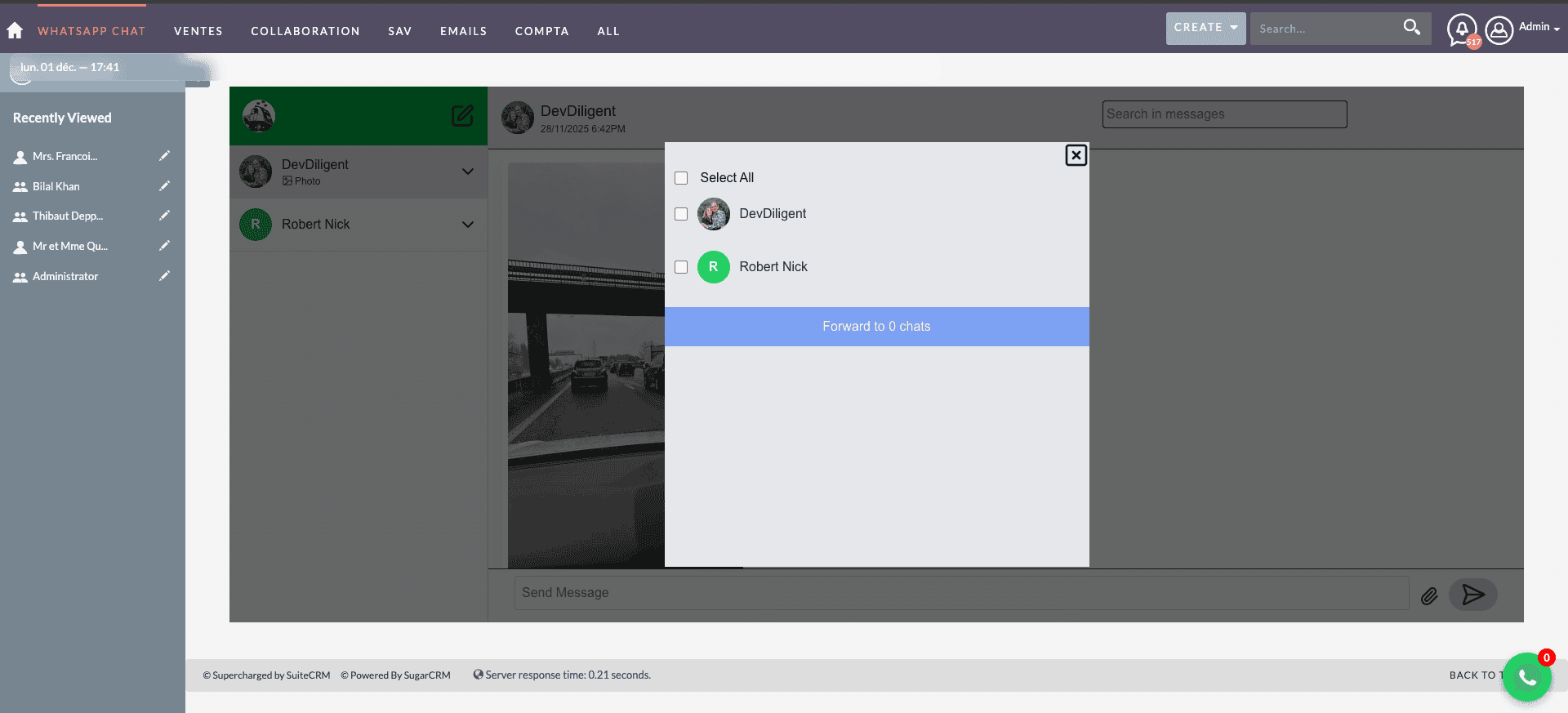Close the forward dialog
This screenshot has height=713, width=1568.
click(x=1076, y=155)
